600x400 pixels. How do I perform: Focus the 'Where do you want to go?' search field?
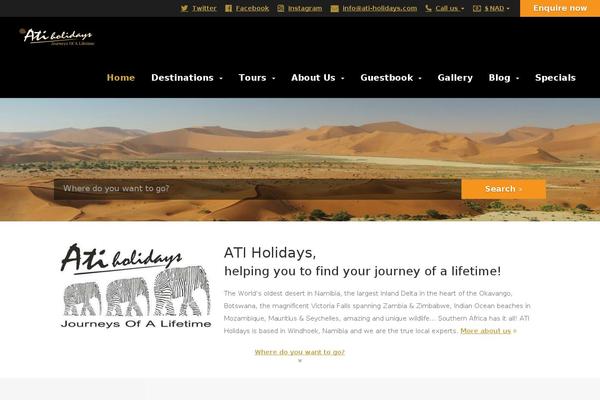(x=258, y=189)
